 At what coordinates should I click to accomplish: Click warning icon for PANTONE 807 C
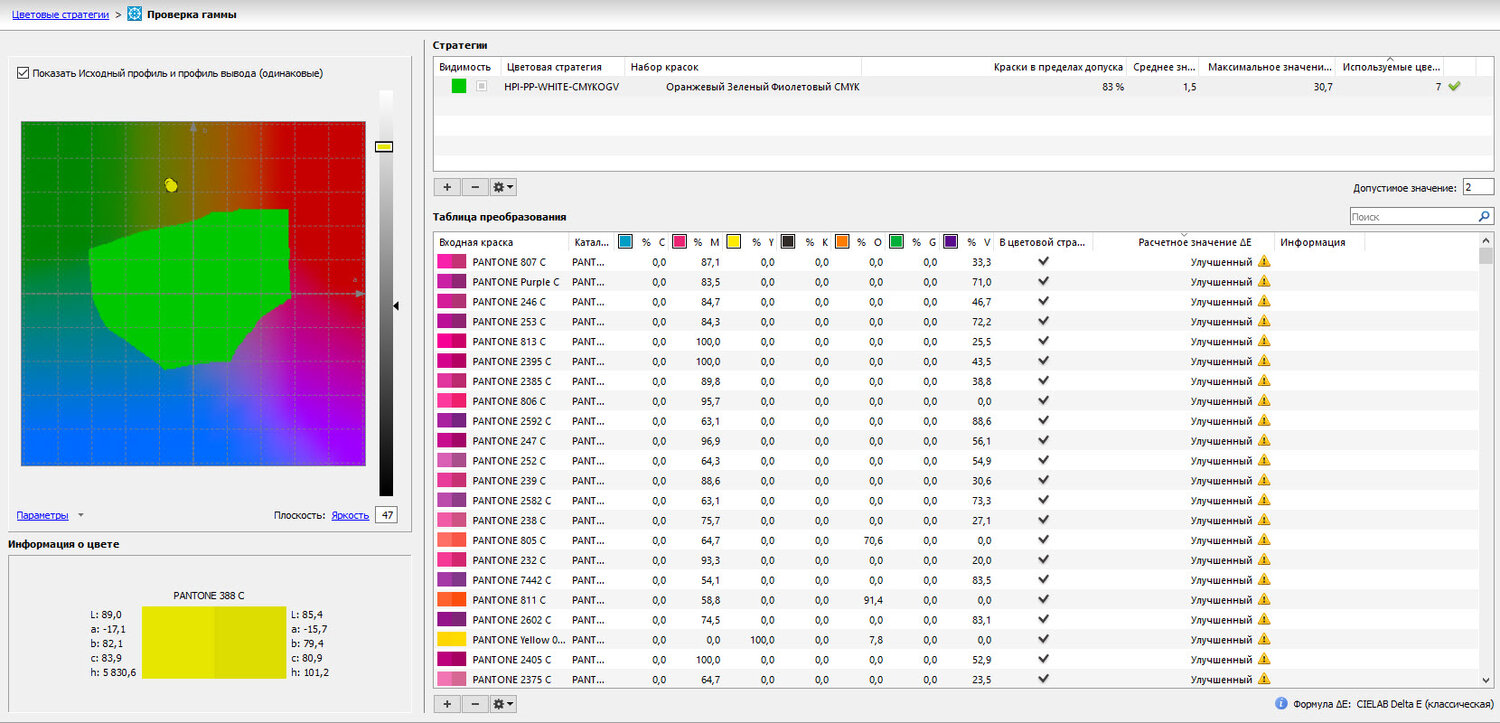(x=1264, y=262)
